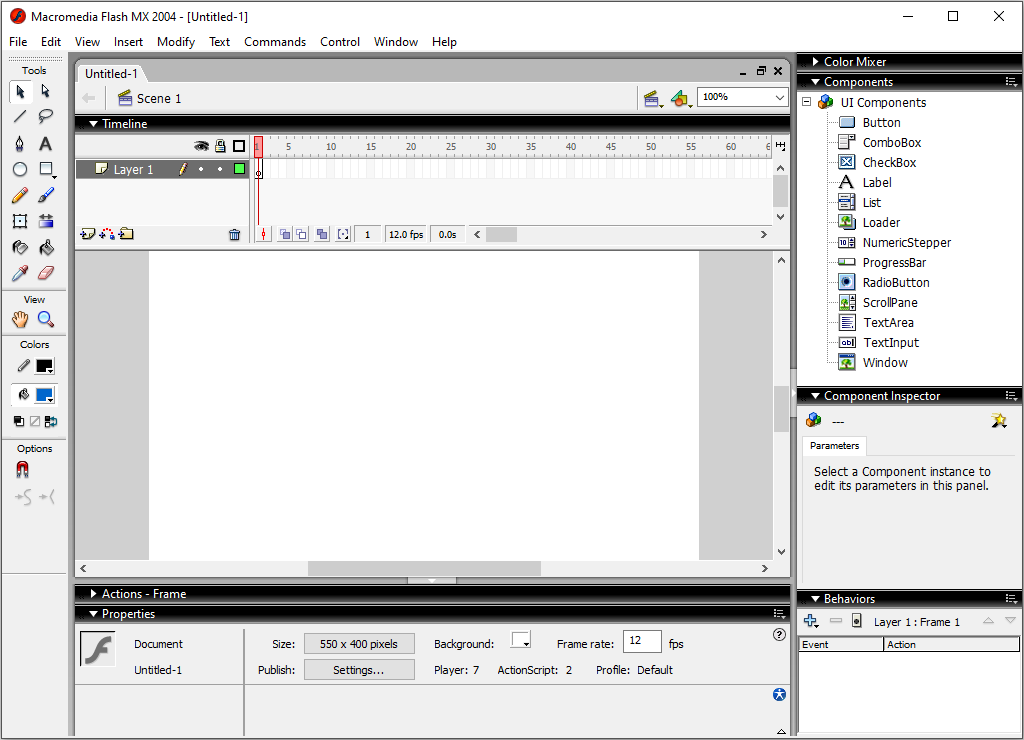Screen dimensions: 1024x740
Task: Select the Selection arrow tool
Action: click(x=20, y=91)
